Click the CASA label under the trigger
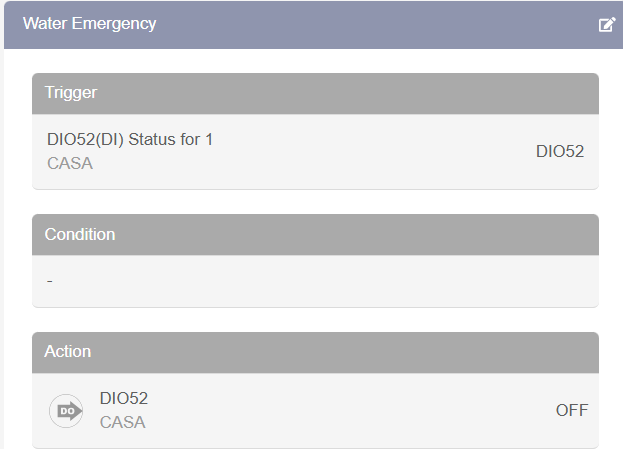The image size is (623, 449). click(70, 163)
